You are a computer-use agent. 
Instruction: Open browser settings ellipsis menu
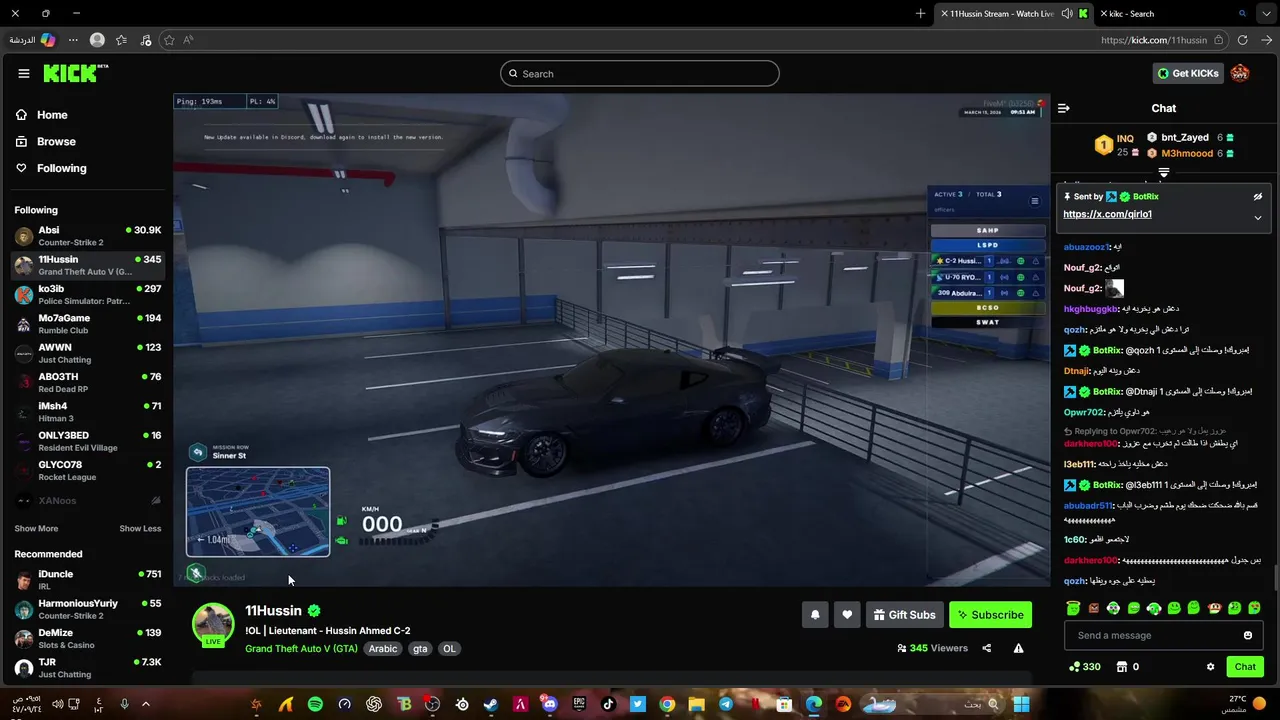(73, 40)
